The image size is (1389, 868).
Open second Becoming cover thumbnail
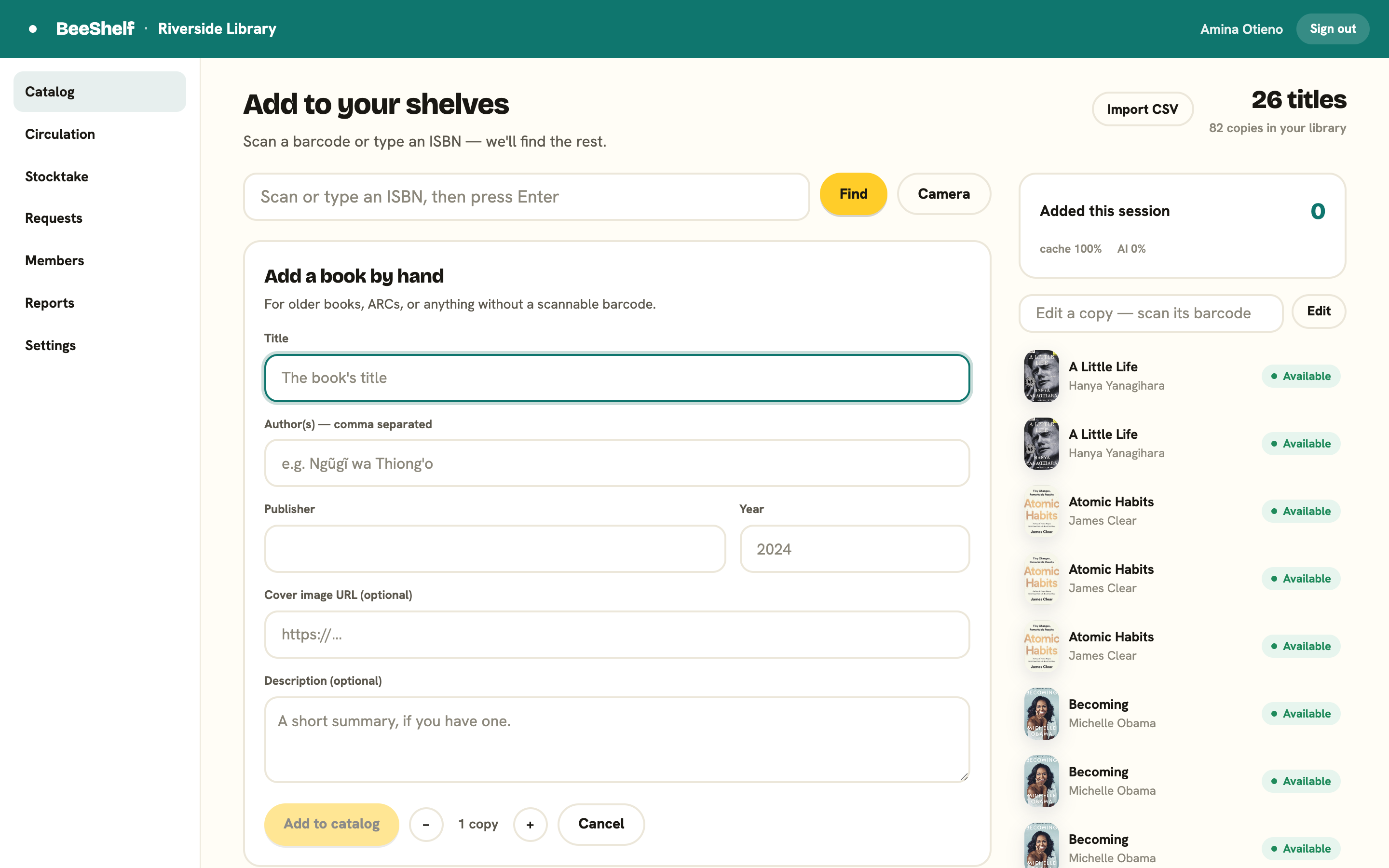point(1042,781)
